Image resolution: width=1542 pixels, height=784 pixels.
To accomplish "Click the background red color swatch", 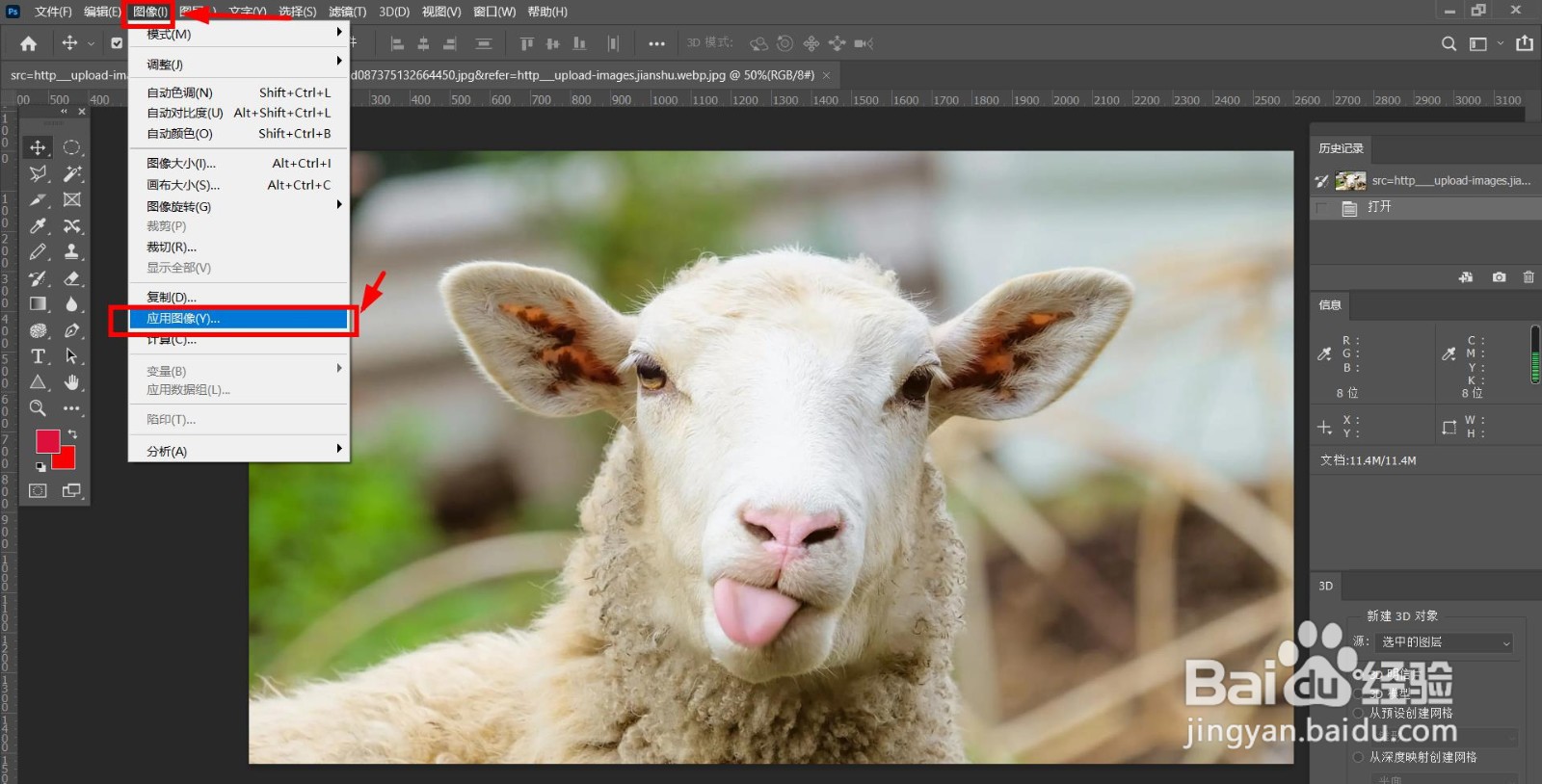I will [66, 460].
